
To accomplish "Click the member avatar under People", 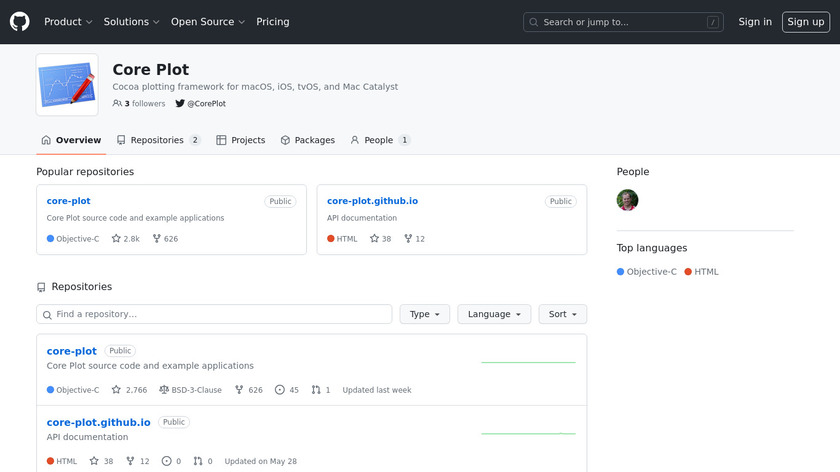I will point(627,200).
